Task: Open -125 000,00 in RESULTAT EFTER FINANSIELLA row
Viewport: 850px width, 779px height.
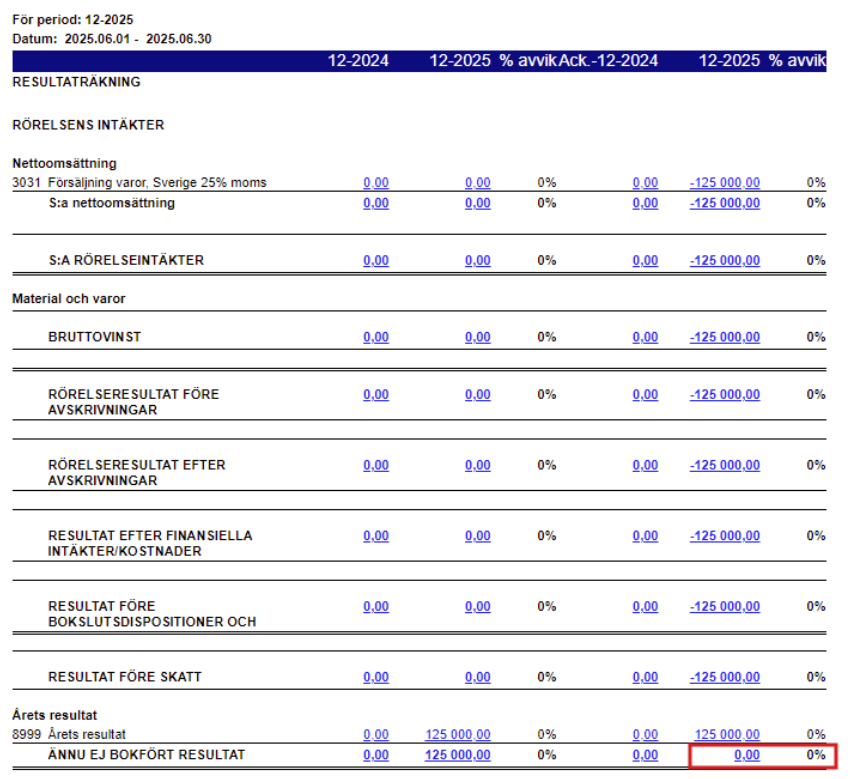Action: pos(724,536)
